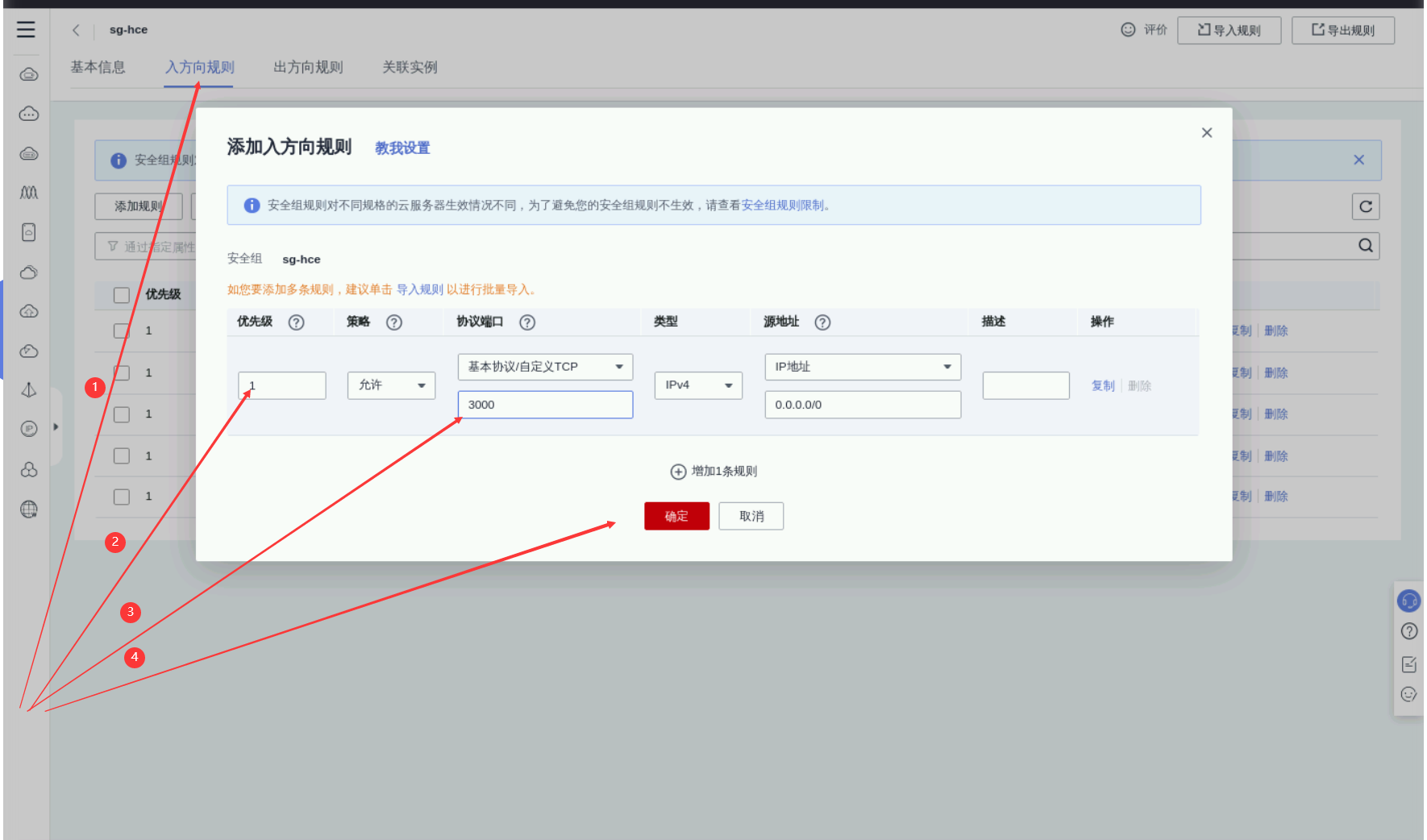Tick the third rule row checkbox
Viewport: 1427px width, 840px height.
coord(122,414)
